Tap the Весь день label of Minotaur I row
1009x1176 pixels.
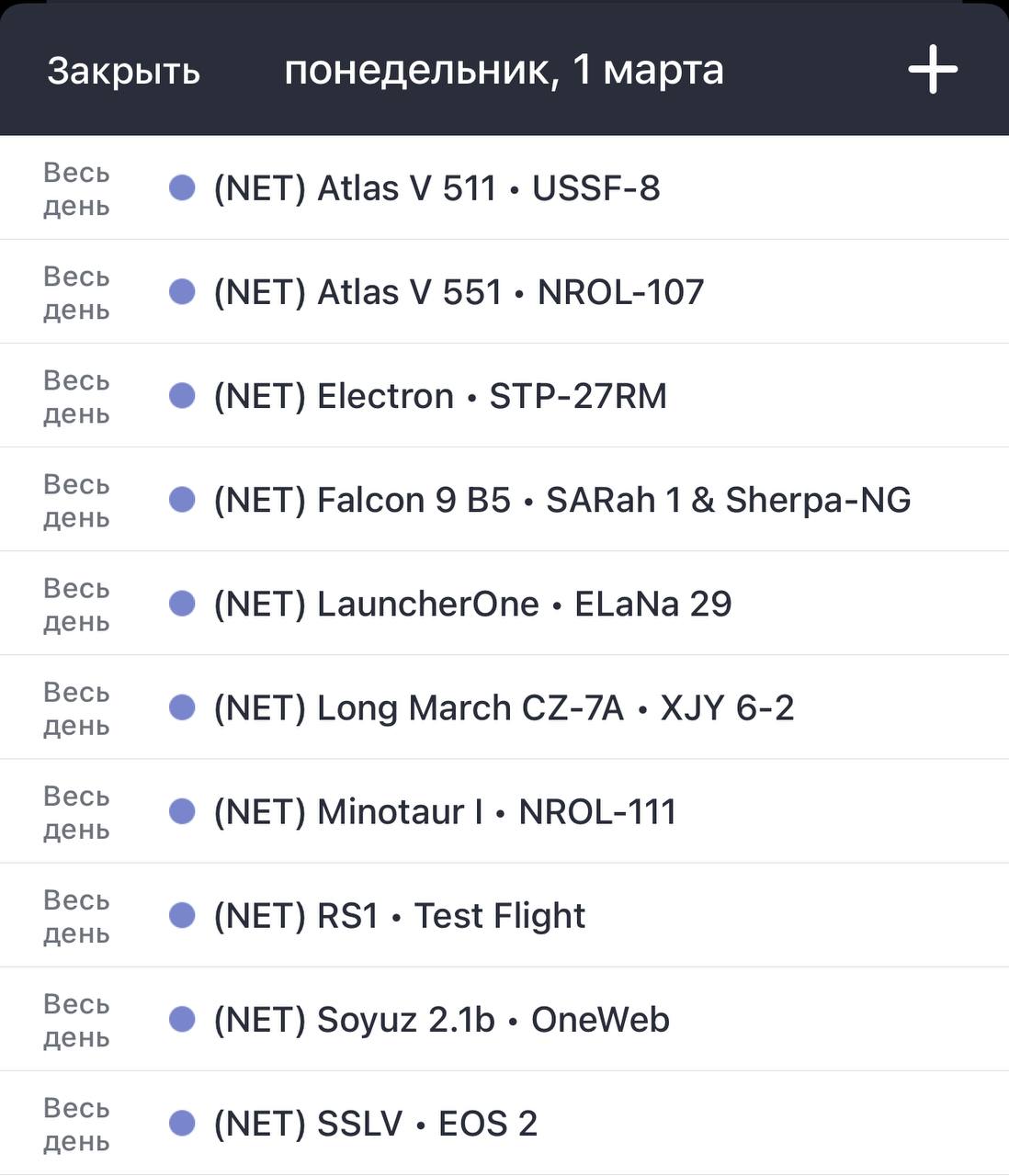(77, 812)
